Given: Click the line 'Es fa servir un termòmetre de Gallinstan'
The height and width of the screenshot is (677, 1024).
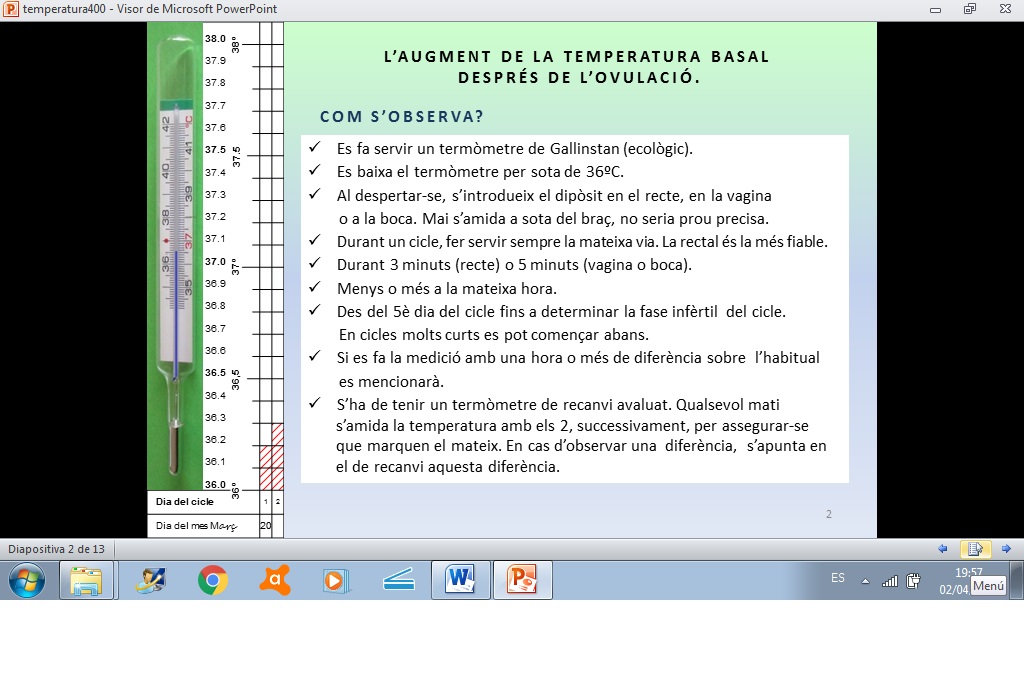Looking at the screenshot, I should 515,149.
